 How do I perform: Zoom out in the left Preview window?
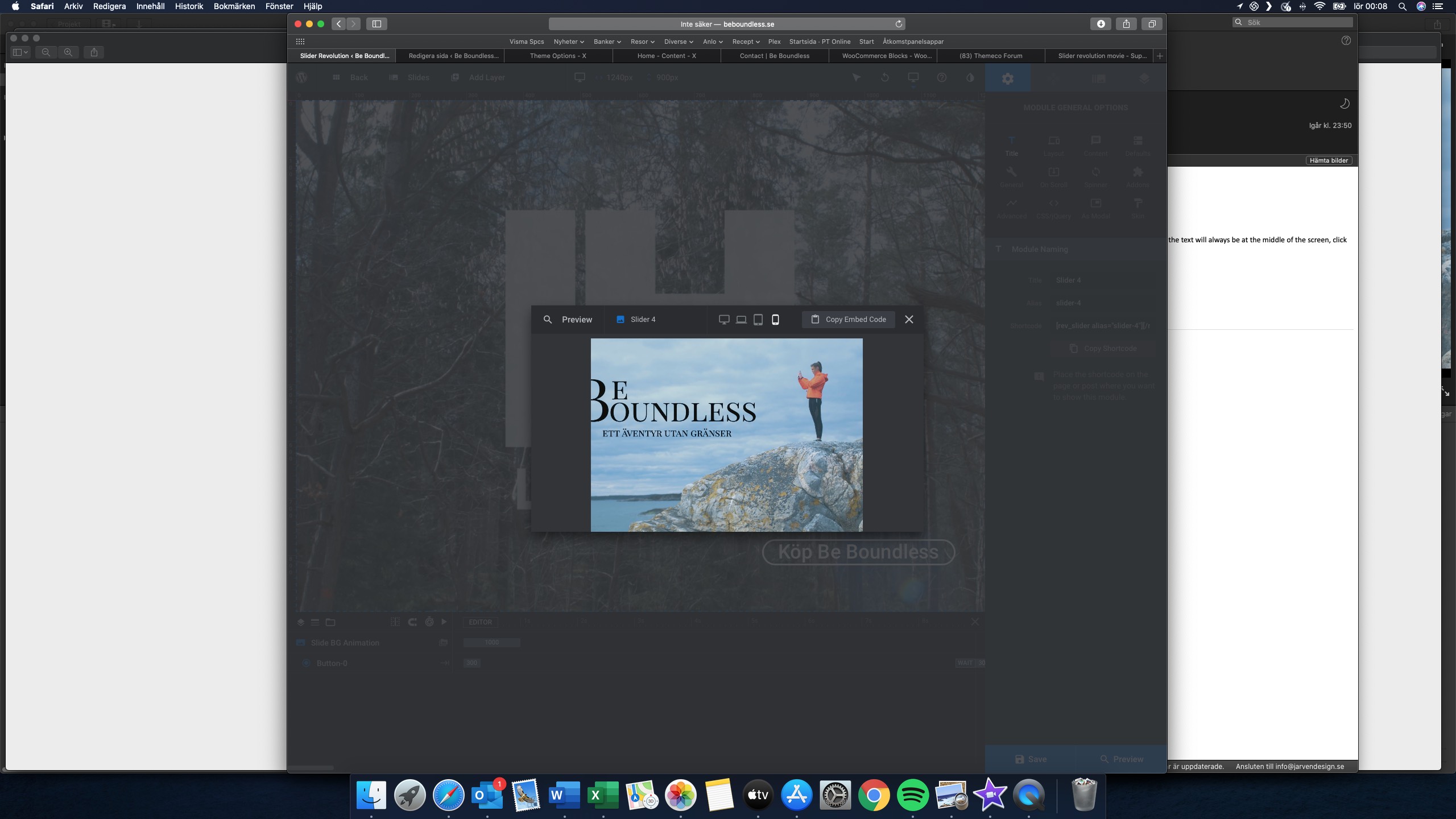coord(46,52)
